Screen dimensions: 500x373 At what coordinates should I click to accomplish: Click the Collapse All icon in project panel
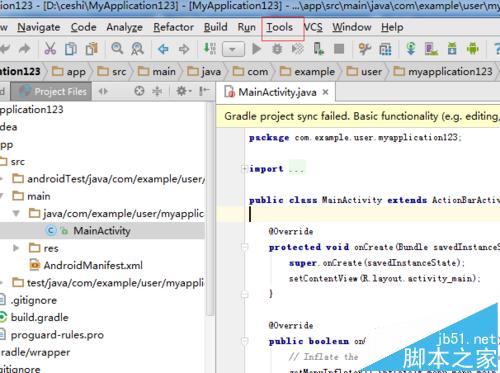(x=157, y=91)
